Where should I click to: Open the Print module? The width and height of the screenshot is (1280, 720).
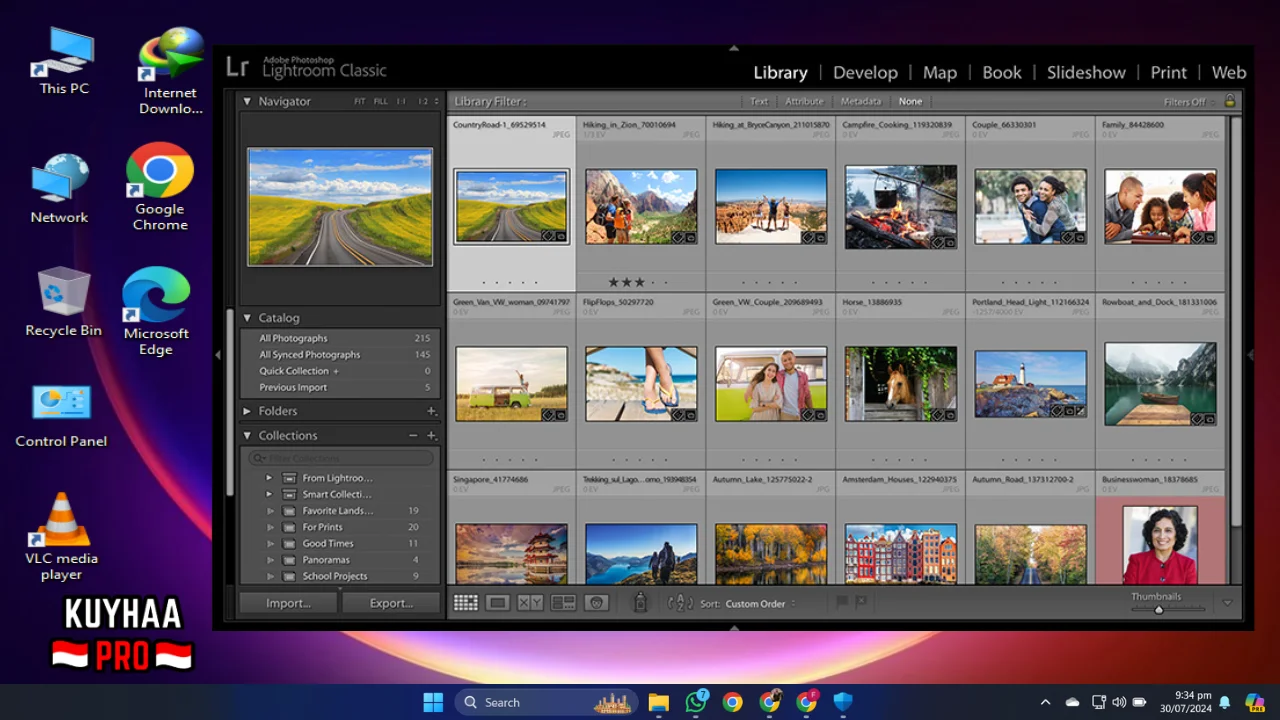(1169, 72)
